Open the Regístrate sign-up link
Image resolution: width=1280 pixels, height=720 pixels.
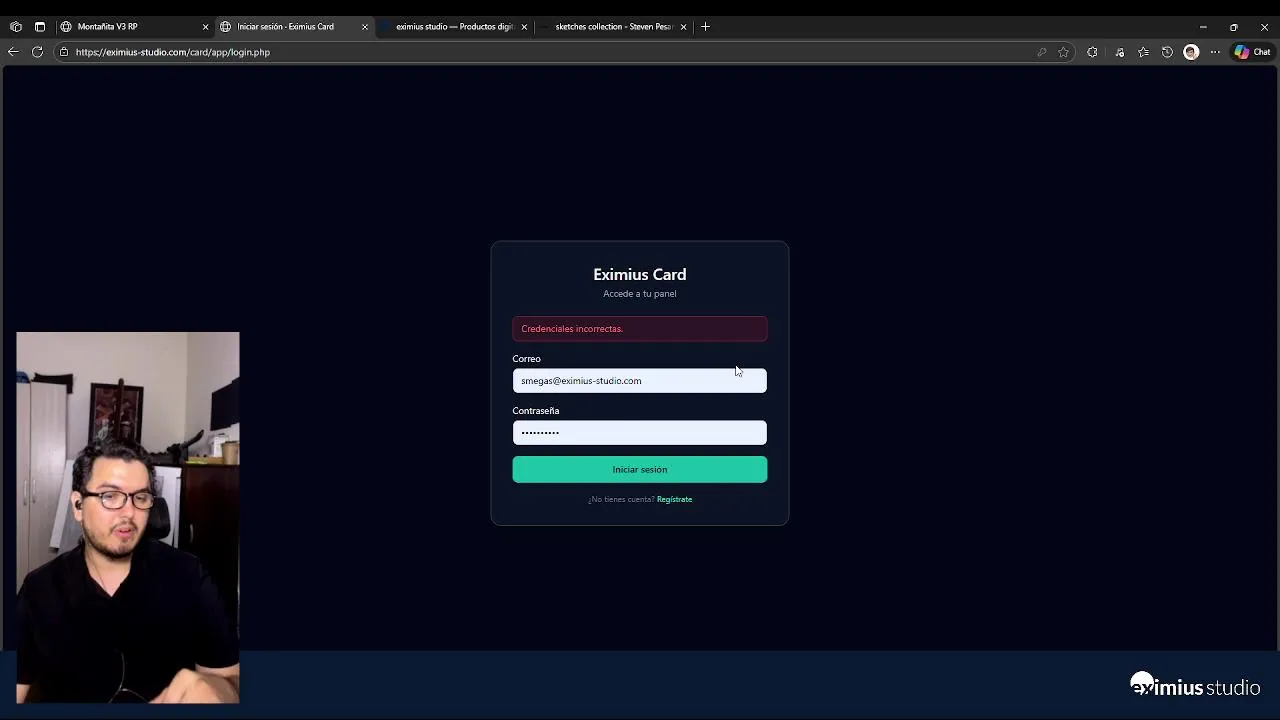(674, 499)
